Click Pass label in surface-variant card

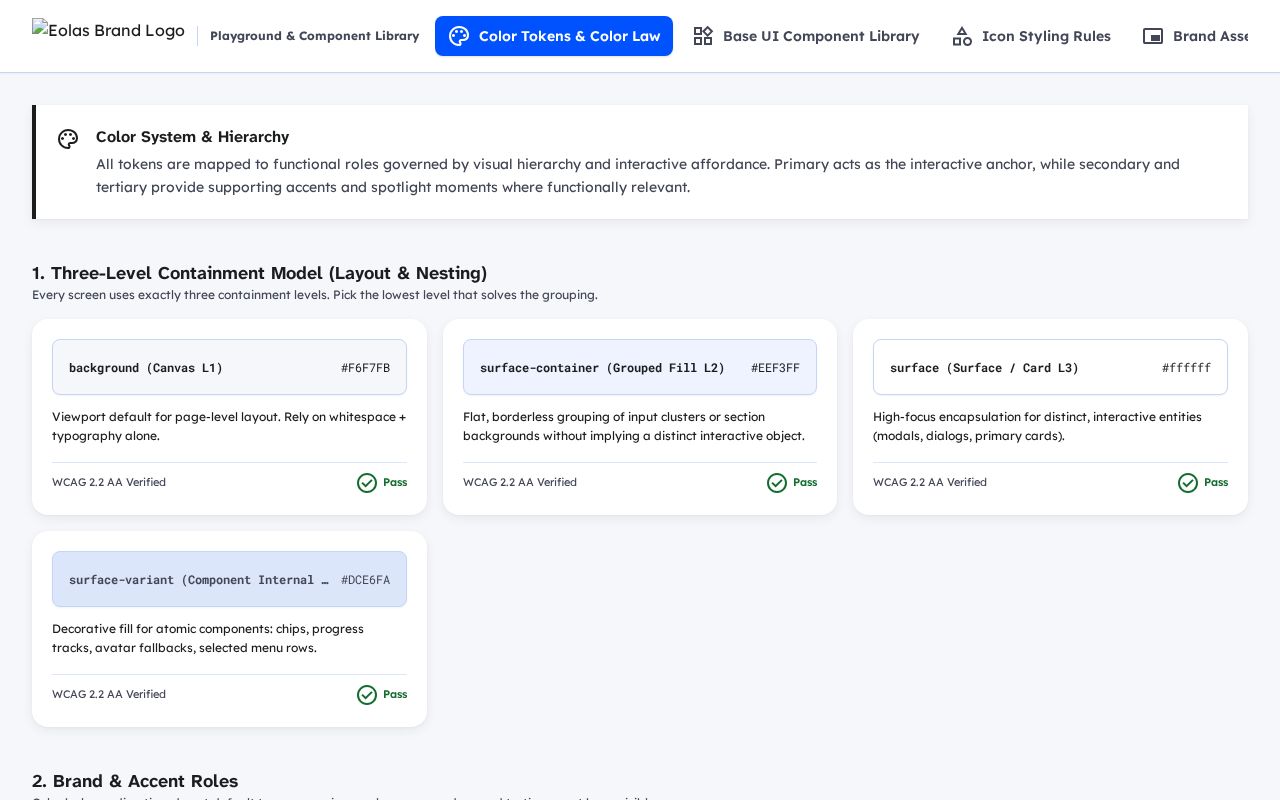pos(395,694)
